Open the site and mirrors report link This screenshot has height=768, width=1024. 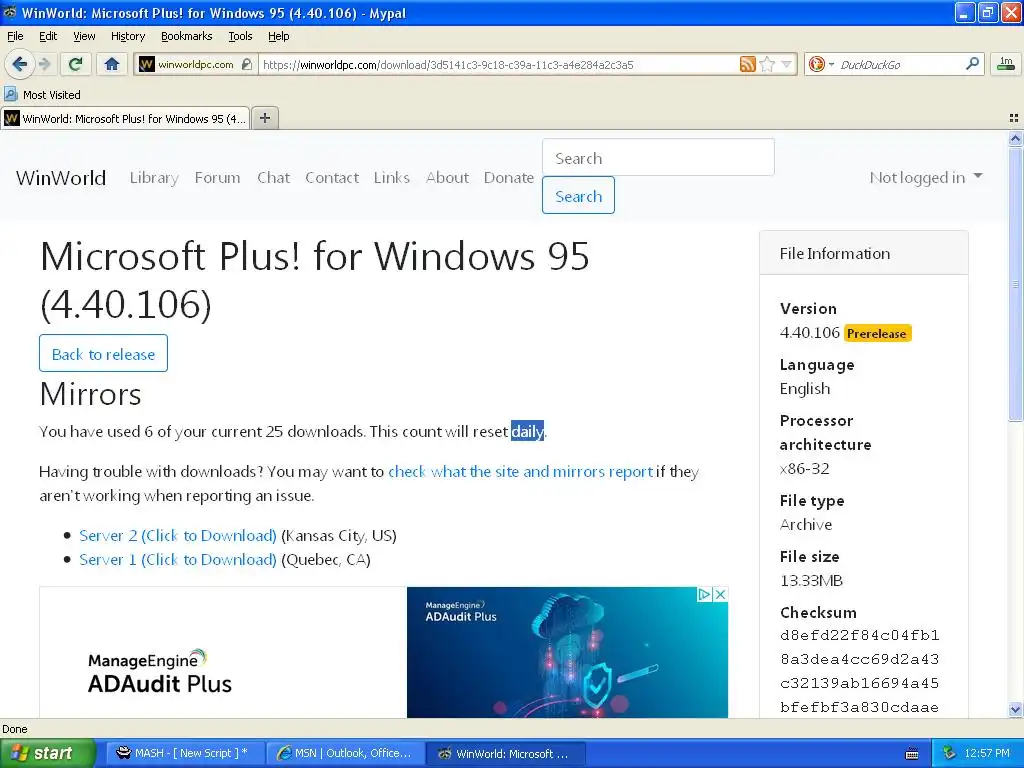coord(520,472)
